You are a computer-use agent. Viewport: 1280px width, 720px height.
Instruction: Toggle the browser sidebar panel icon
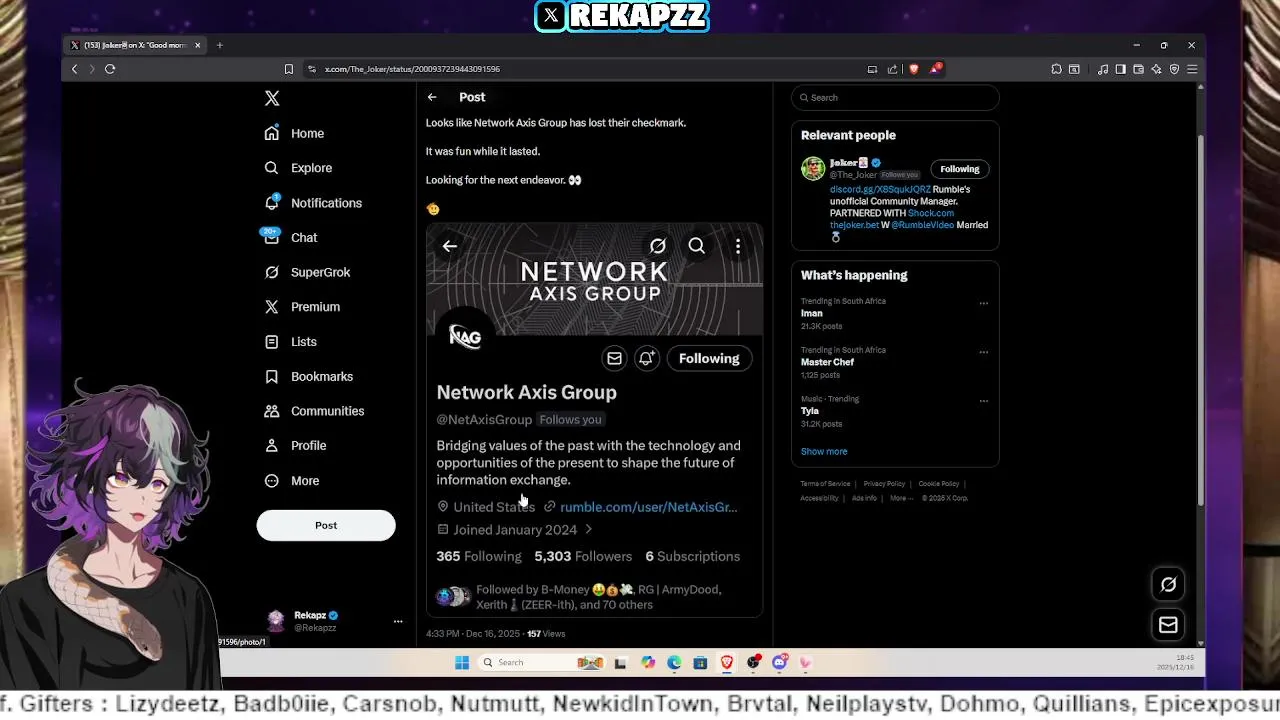pyautogui.click(x=1120, y=69)
